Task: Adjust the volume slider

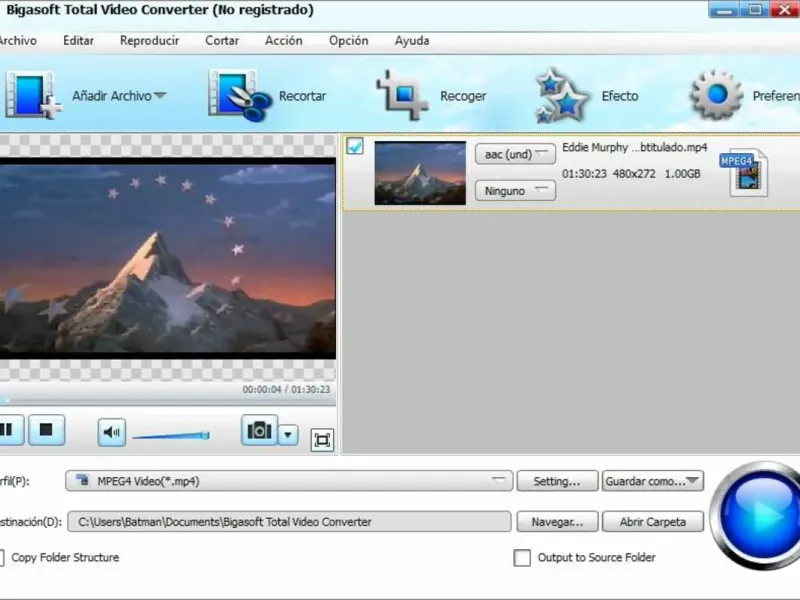Action: point(171,436)
